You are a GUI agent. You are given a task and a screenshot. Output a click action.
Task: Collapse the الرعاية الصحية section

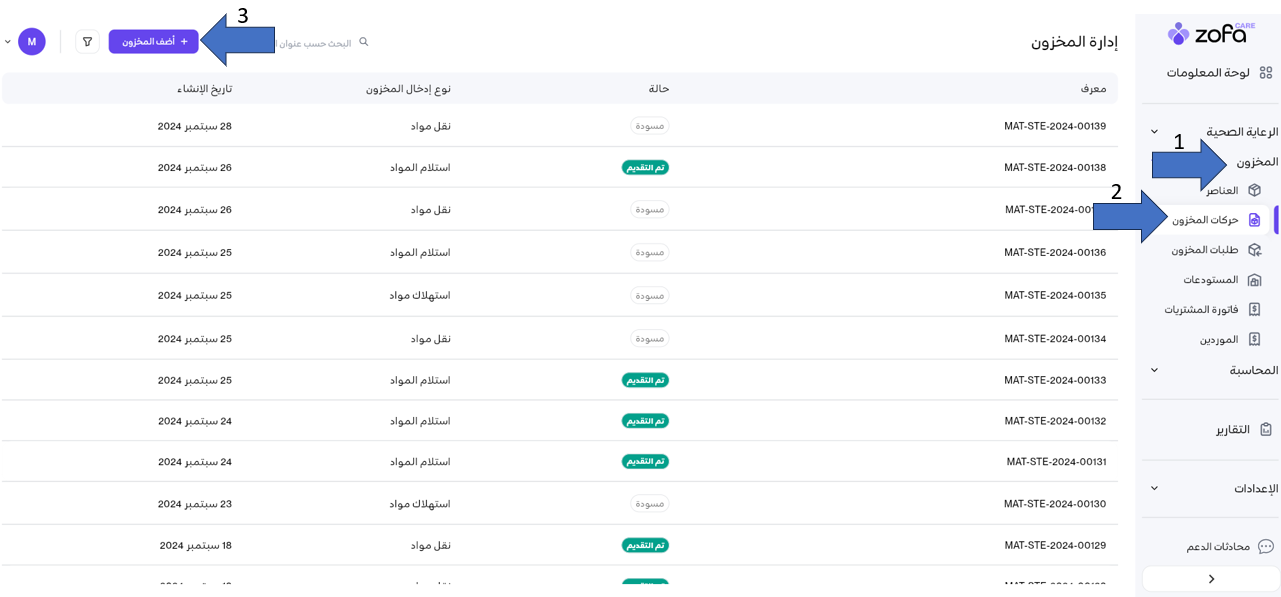point(1154,132)
